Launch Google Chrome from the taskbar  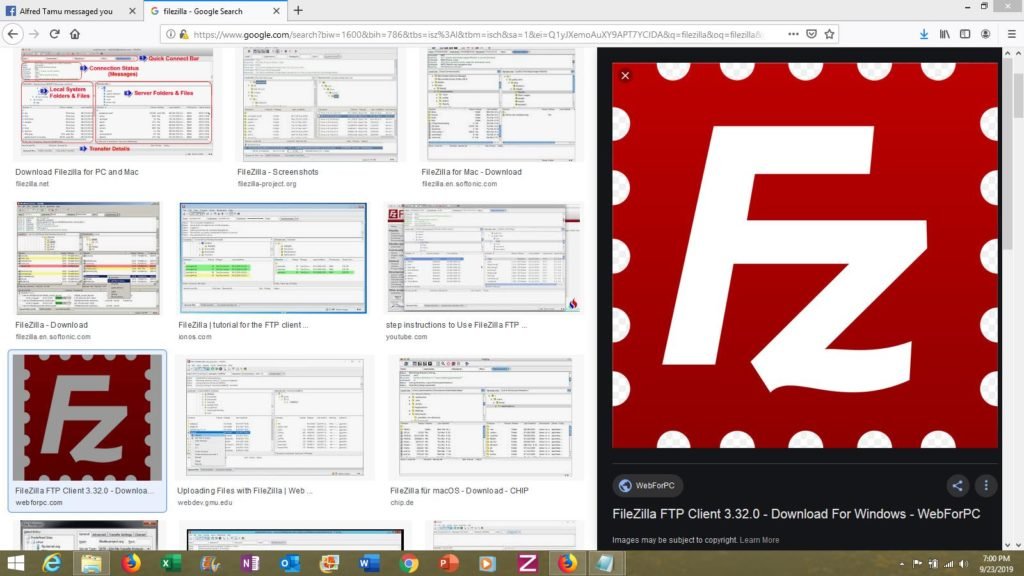(x=408, y=563)
